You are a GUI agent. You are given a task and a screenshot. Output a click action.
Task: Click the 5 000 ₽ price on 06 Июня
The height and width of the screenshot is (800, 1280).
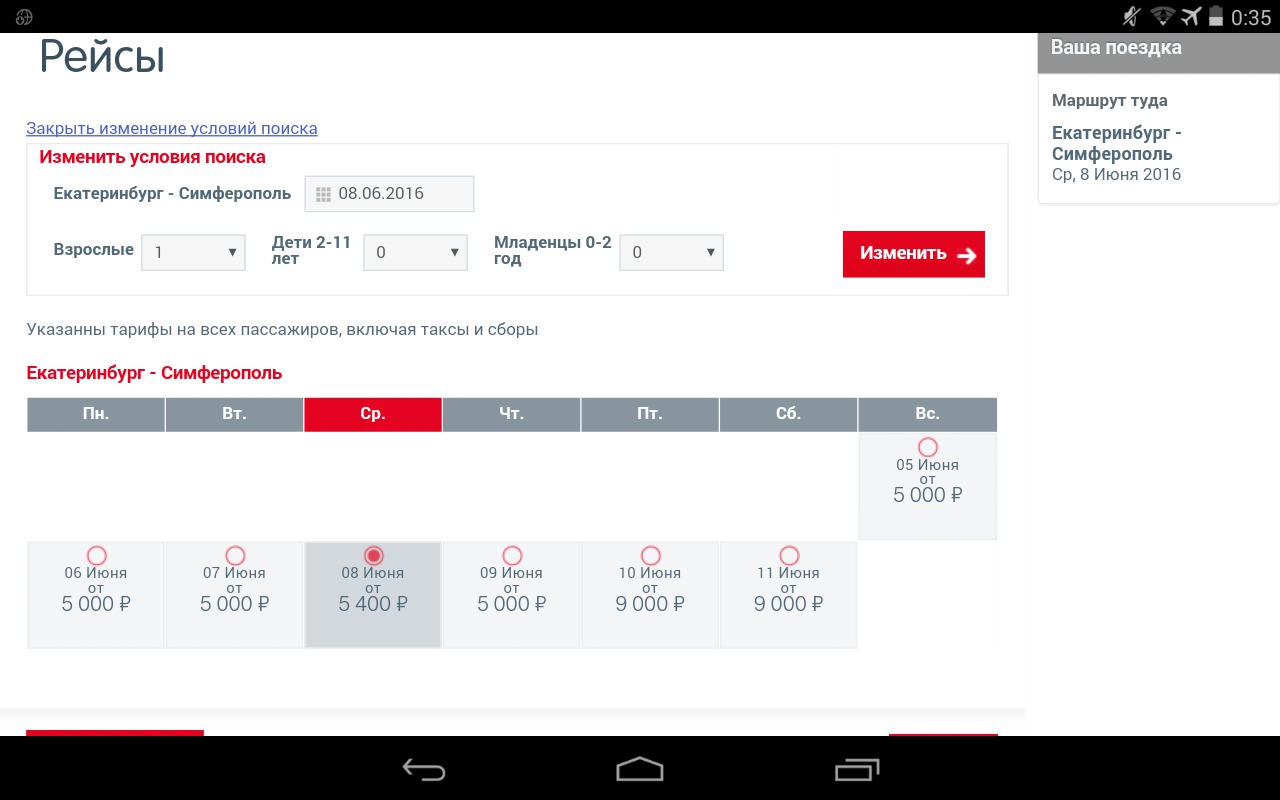[x=96, y=603]
